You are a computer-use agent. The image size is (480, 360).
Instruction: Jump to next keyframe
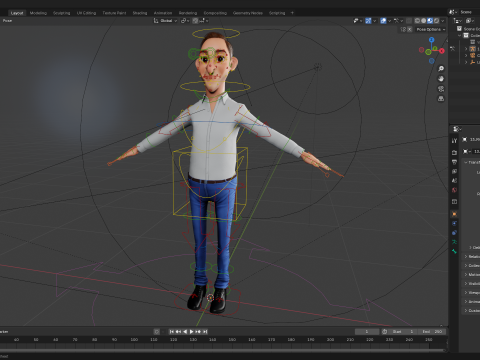click(x=198, y=332)
